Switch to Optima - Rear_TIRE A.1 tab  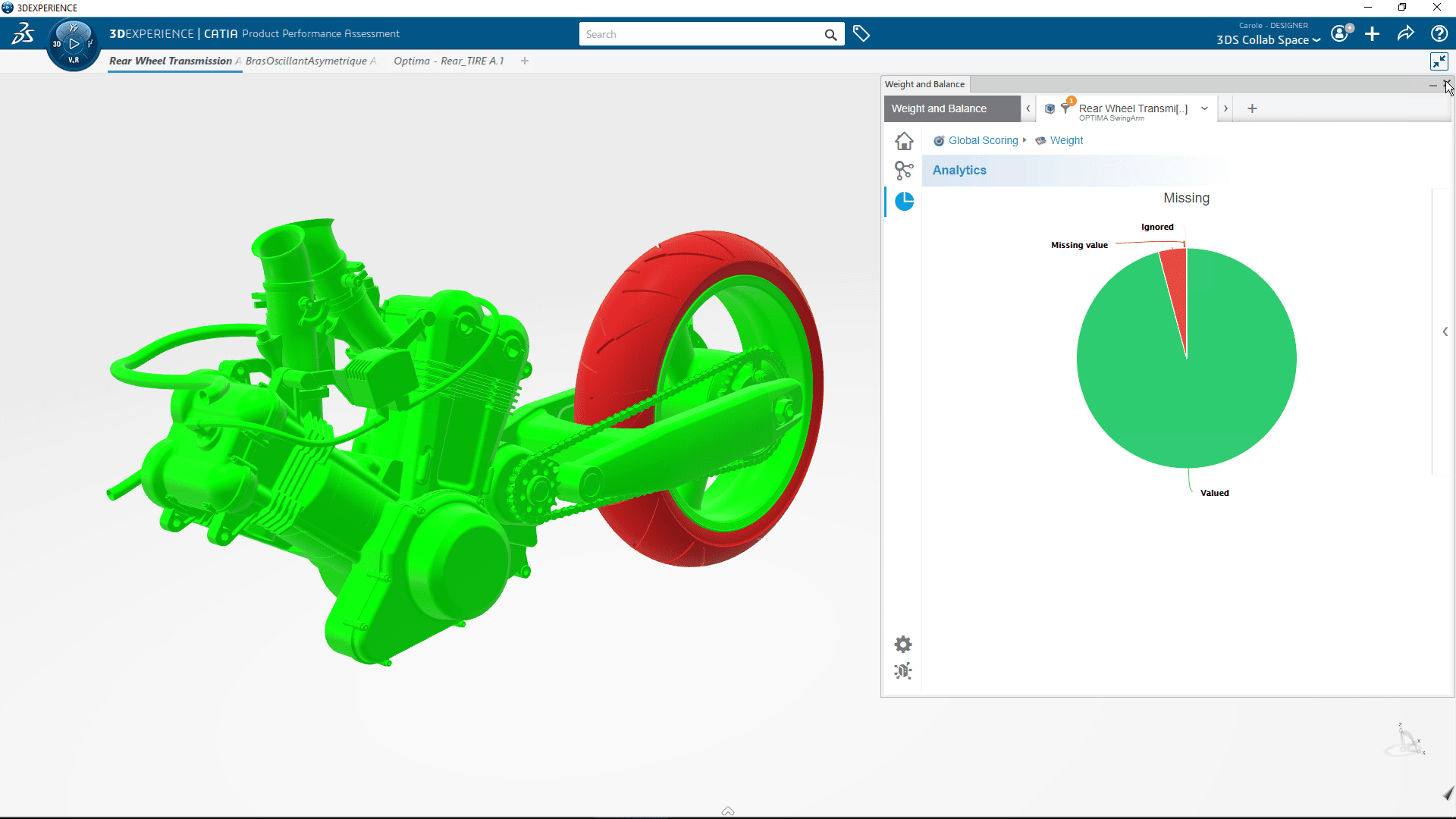(x=448, y=61)
